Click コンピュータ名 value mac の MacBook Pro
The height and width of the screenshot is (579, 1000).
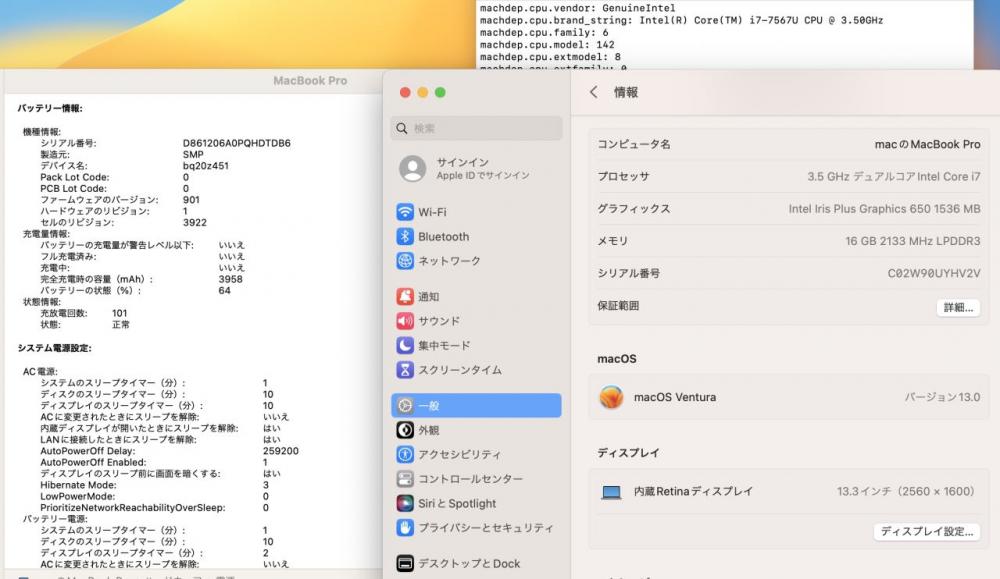point(927,144)
